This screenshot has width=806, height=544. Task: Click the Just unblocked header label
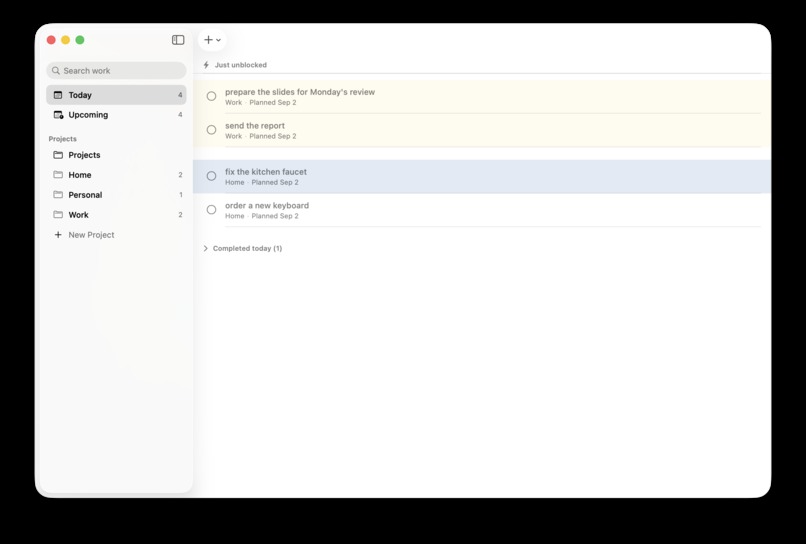coord(241,65)
